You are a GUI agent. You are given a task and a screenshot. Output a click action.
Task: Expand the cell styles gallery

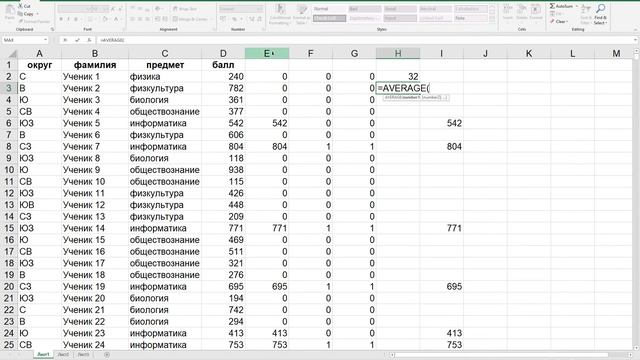[492, 20]
